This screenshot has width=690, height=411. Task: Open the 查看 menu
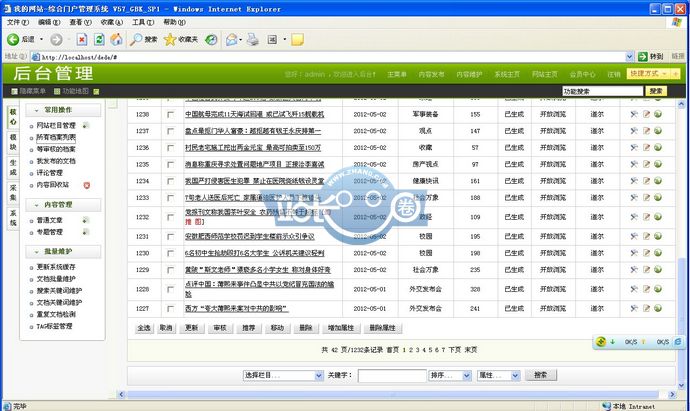(x=80, y=22)
